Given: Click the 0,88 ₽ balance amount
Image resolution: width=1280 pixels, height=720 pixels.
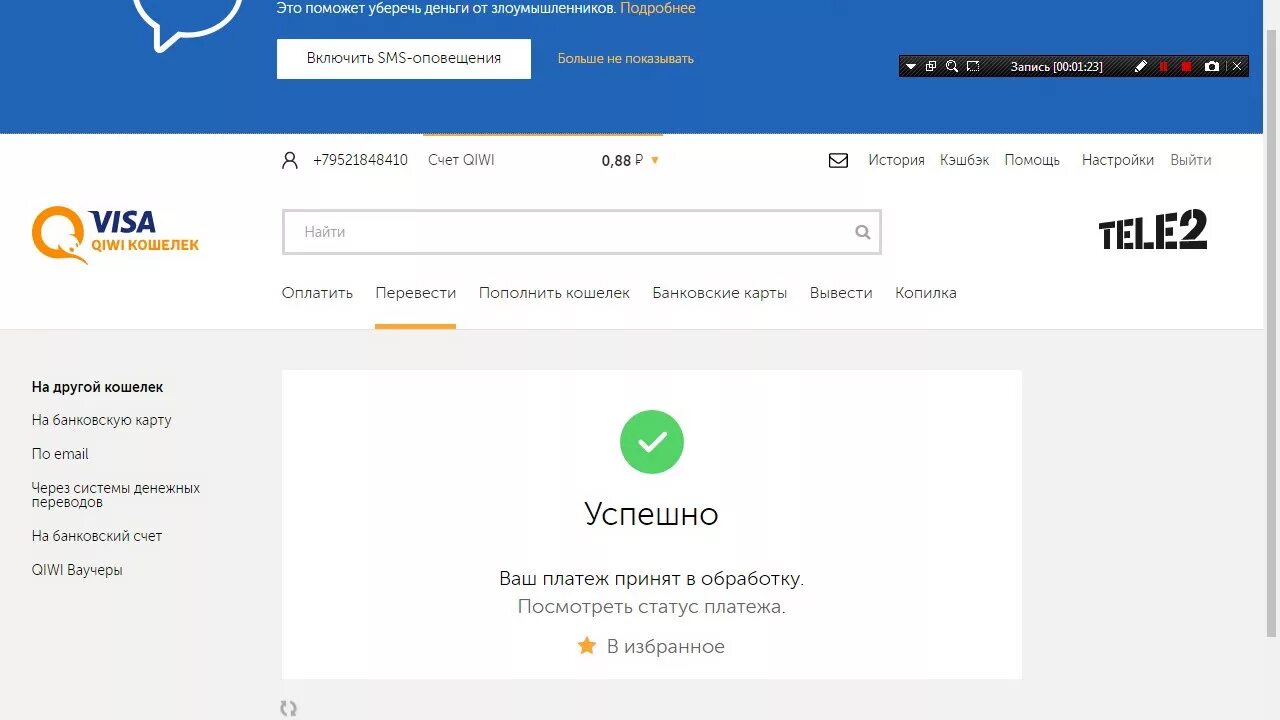Looking at the screenshot, I should pyautogui.click(x=622, y=160).
